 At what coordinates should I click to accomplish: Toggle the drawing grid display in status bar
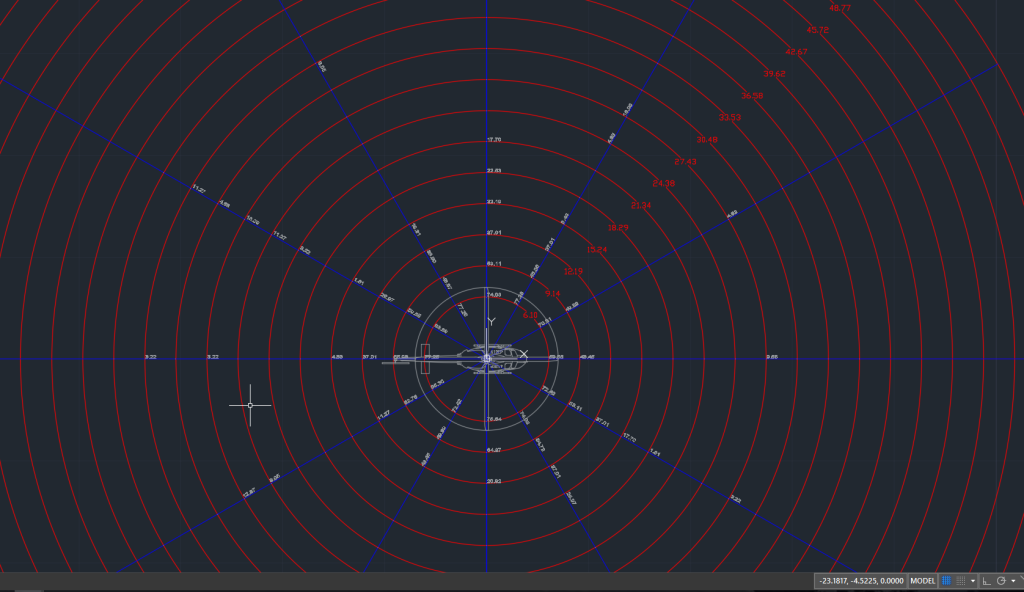pos(946,580)
